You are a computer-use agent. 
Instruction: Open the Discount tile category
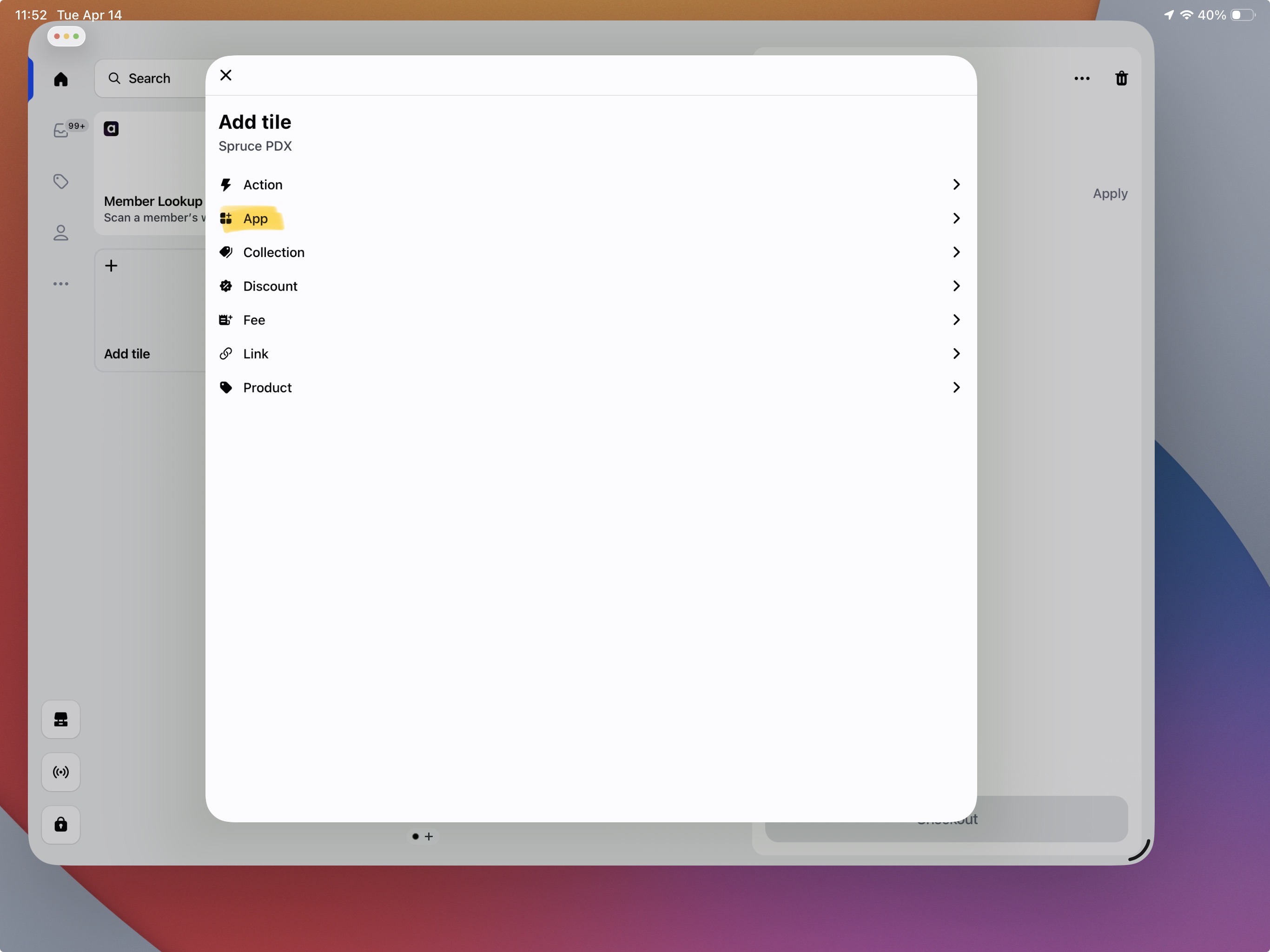pyautogui.click(x=590, y=286)
